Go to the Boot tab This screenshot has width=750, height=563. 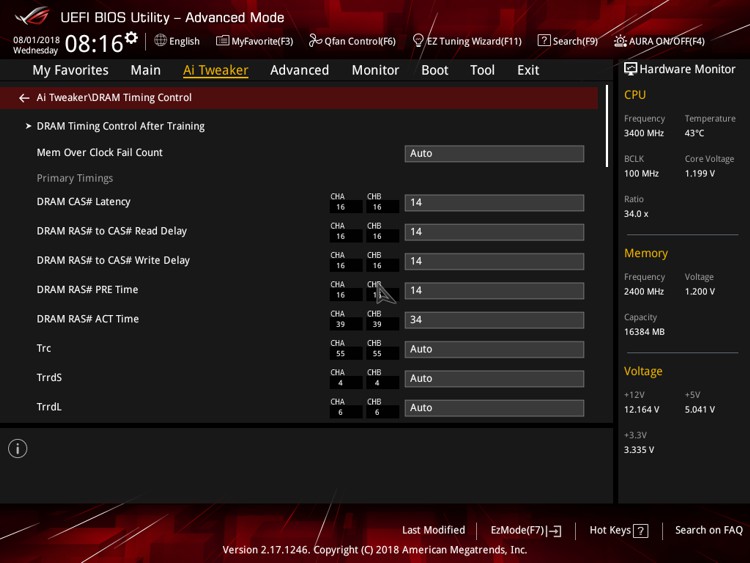[x=434, y=70]
